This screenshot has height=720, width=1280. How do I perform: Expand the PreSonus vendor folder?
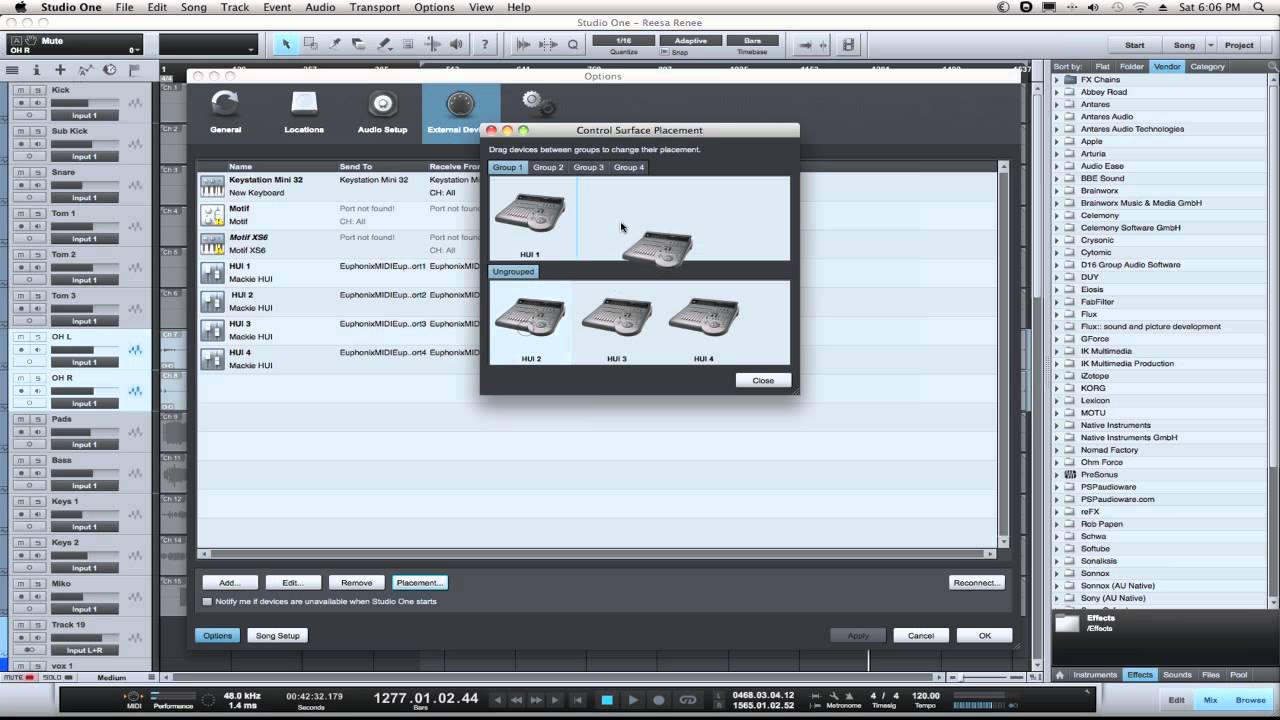click(1057, 475)
